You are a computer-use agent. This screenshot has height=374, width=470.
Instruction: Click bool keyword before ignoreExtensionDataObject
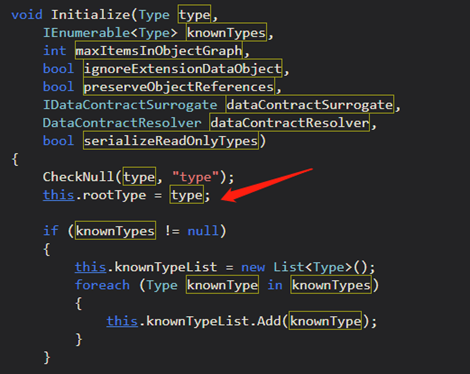[58, 69]
